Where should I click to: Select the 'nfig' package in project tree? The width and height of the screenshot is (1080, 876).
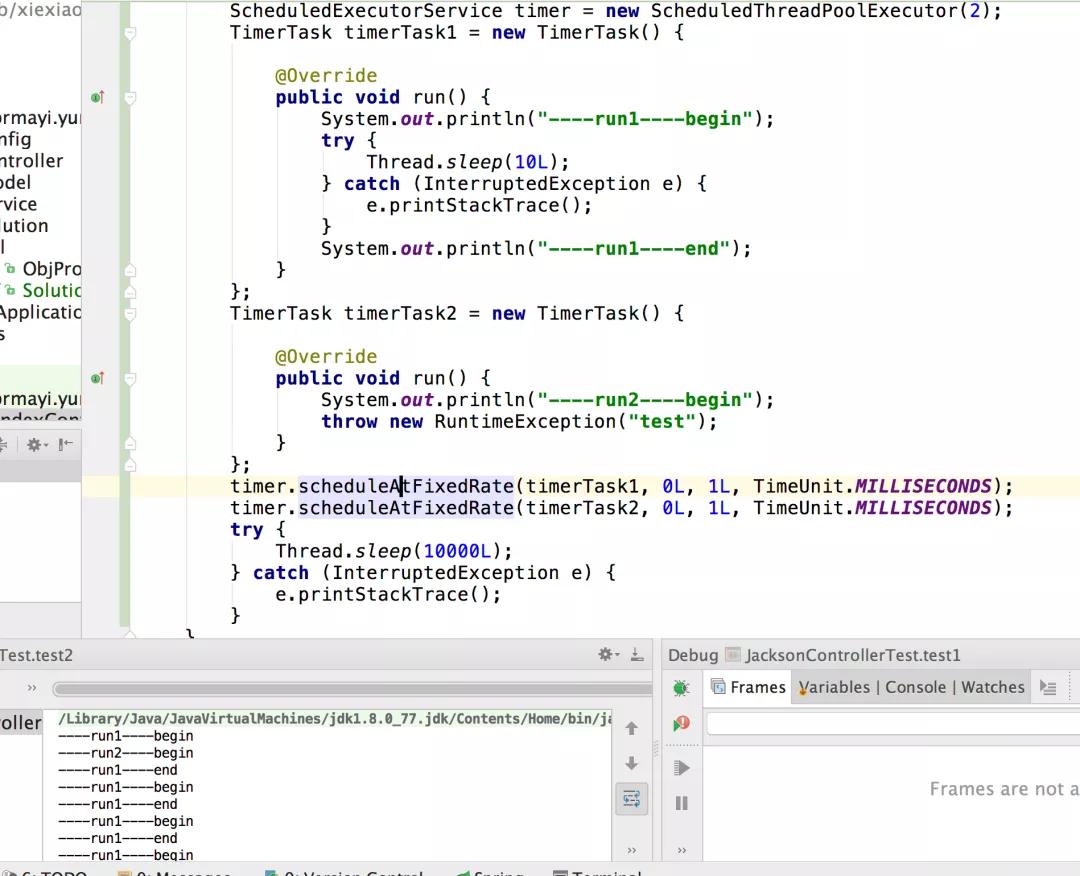(x=16, y=139)
